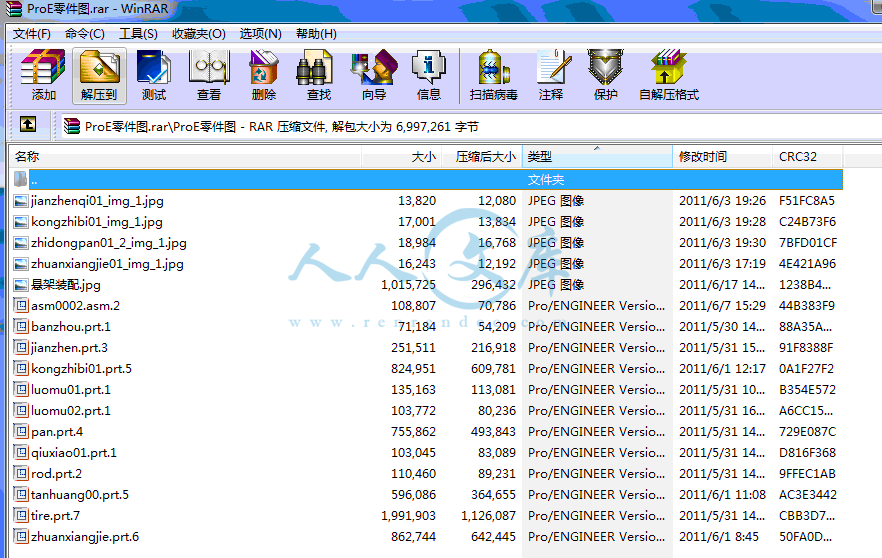Launch the 向导 (Wizard) tool
This screenshot has height=558, width=882.
[374, 75]
